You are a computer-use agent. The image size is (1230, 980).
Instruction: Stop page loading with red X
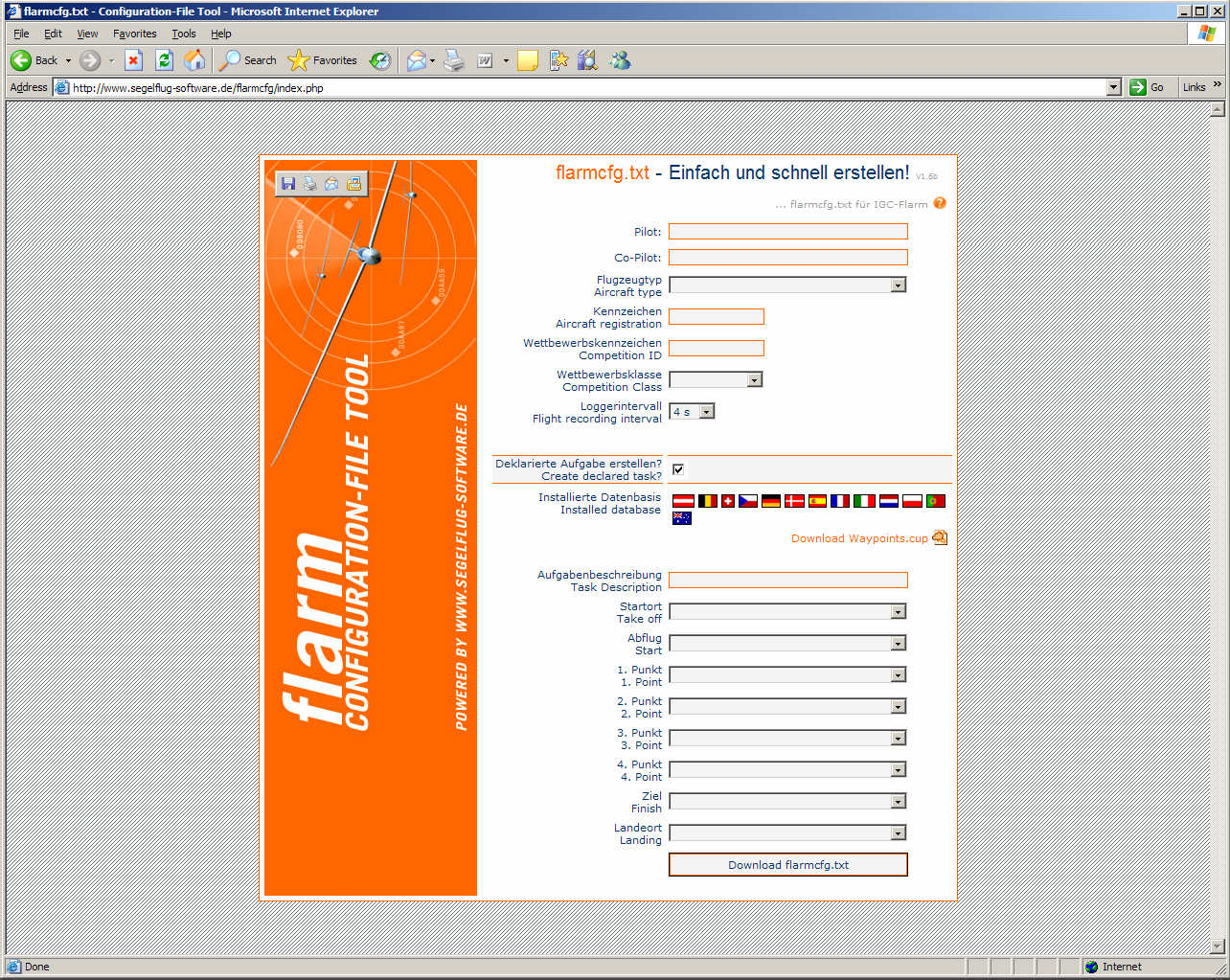[x=134, y=60]
